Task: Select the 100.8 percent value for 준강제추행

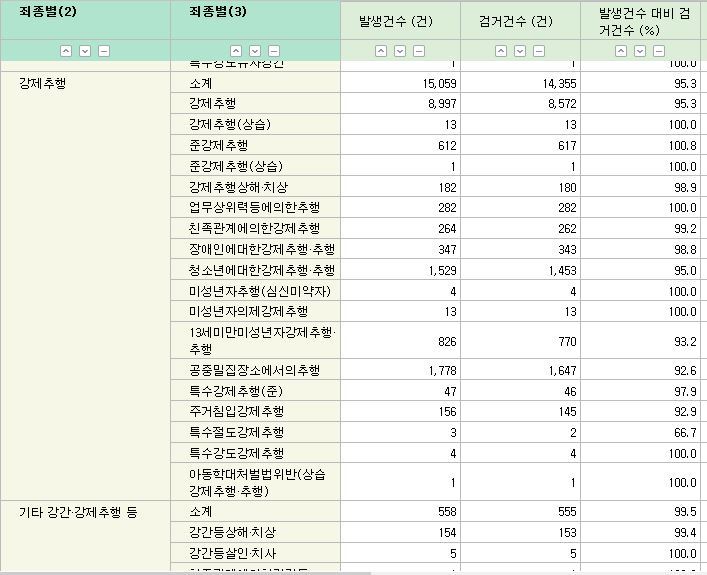Action: click(x=683, y=145)
